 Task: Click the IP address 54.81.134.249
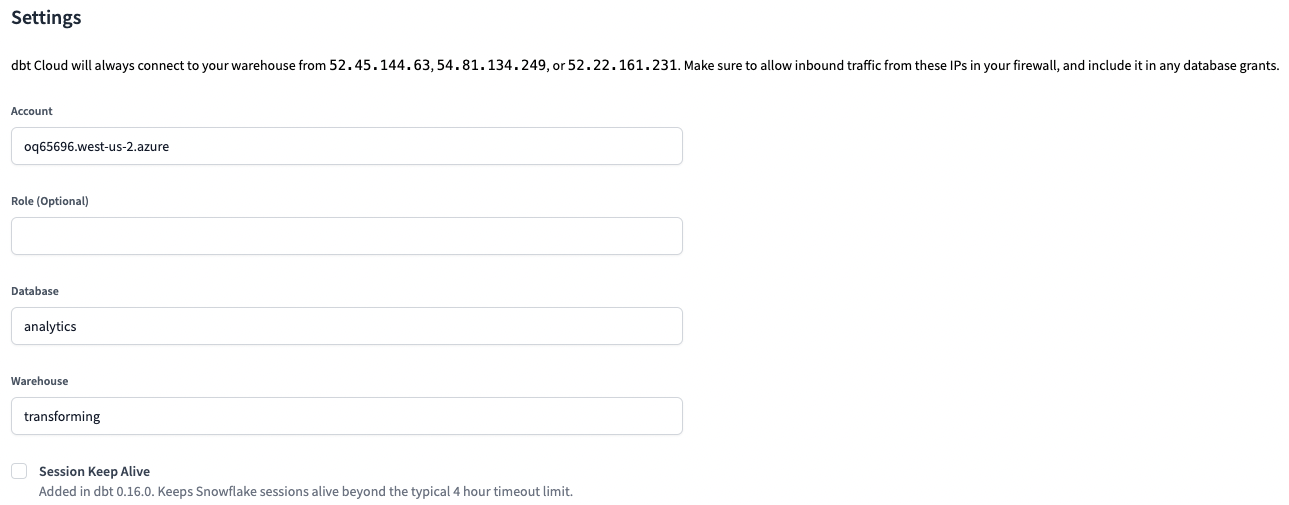tap(492, 66)
